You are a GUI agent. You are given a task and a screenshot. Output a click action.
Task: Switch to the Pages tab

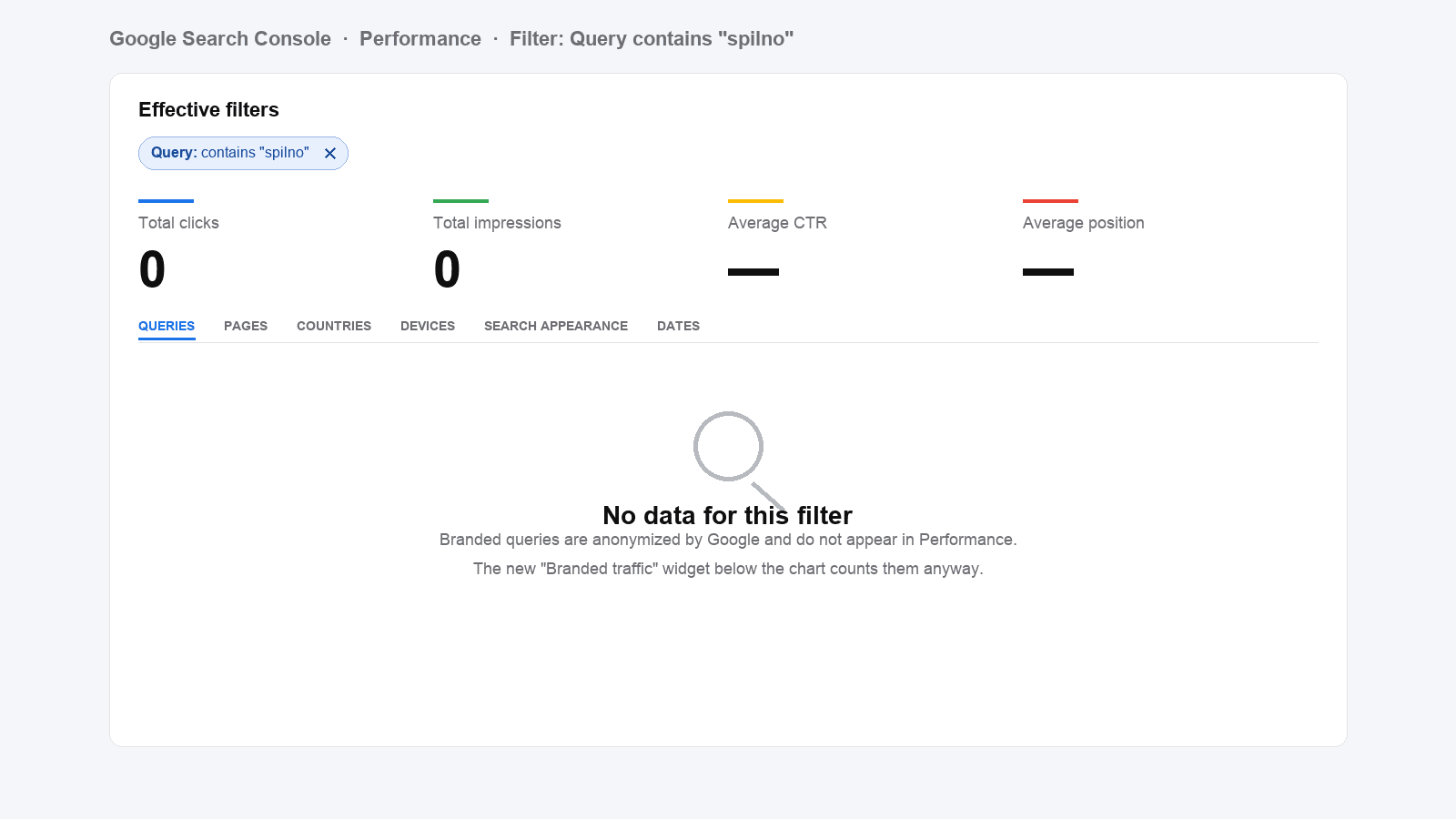tap(246, 326)
